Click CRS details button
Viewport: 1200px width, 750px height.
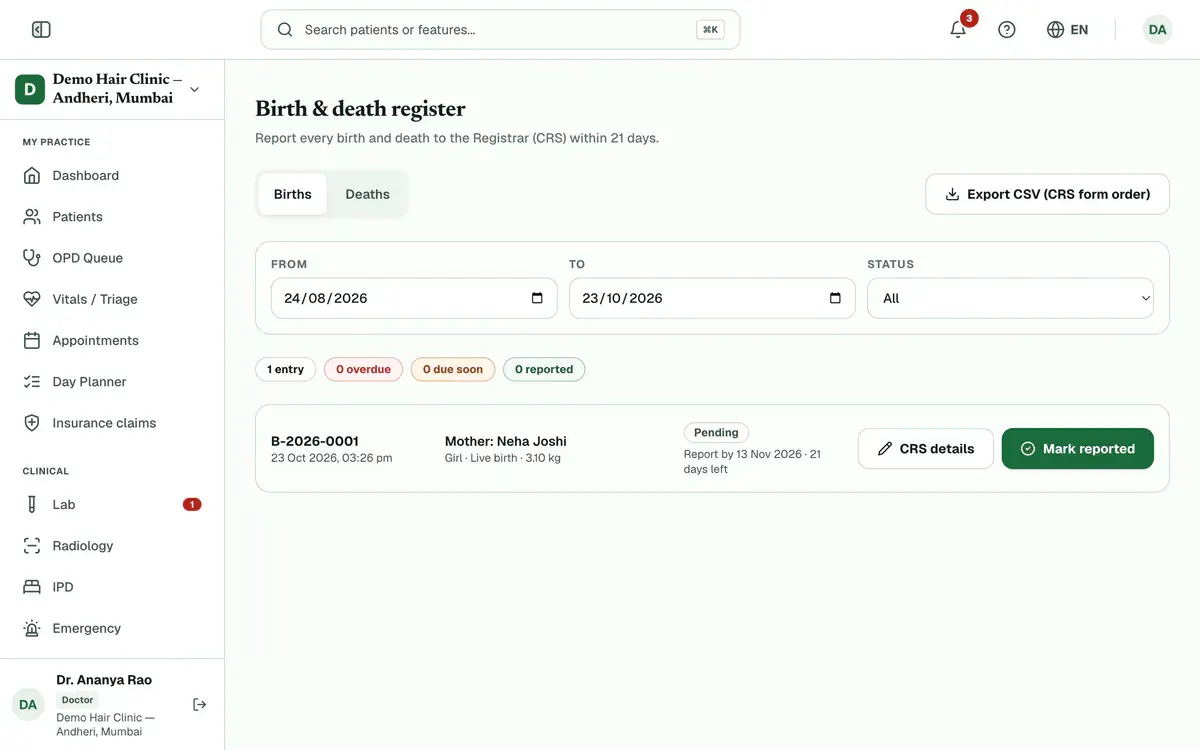[925, 449]
